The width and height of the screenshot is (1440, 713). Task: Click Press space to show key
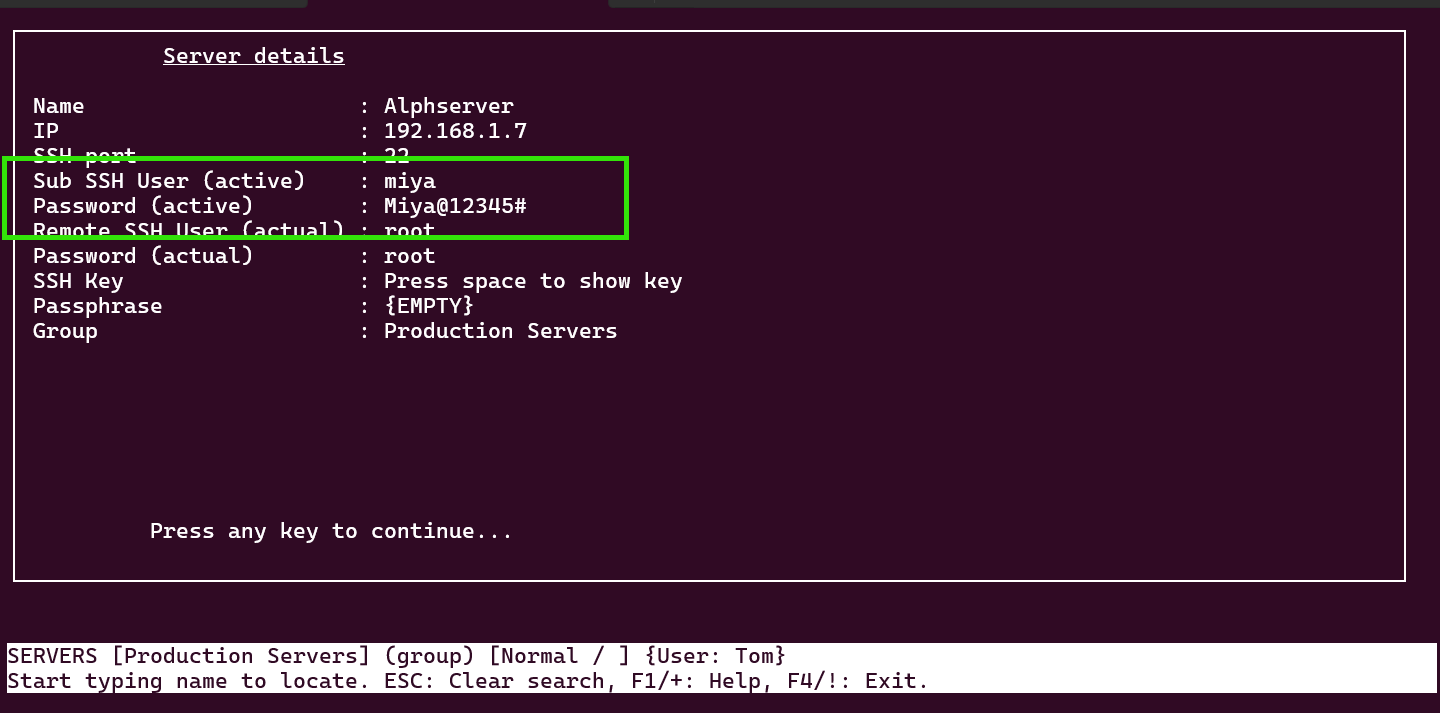[533, 281]
